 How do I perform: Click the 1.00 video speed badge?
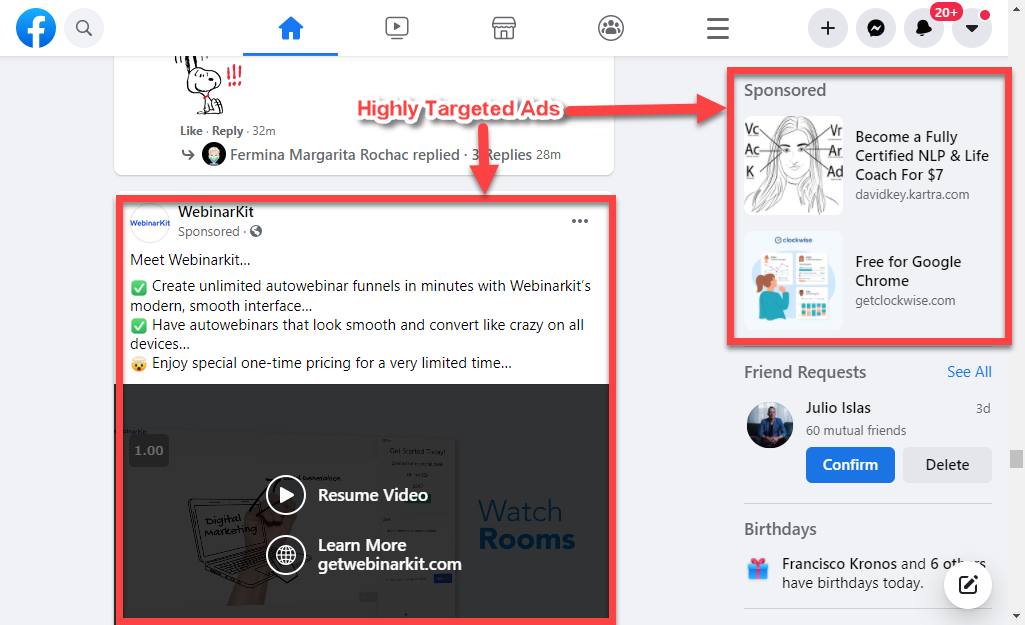[149, 450]
